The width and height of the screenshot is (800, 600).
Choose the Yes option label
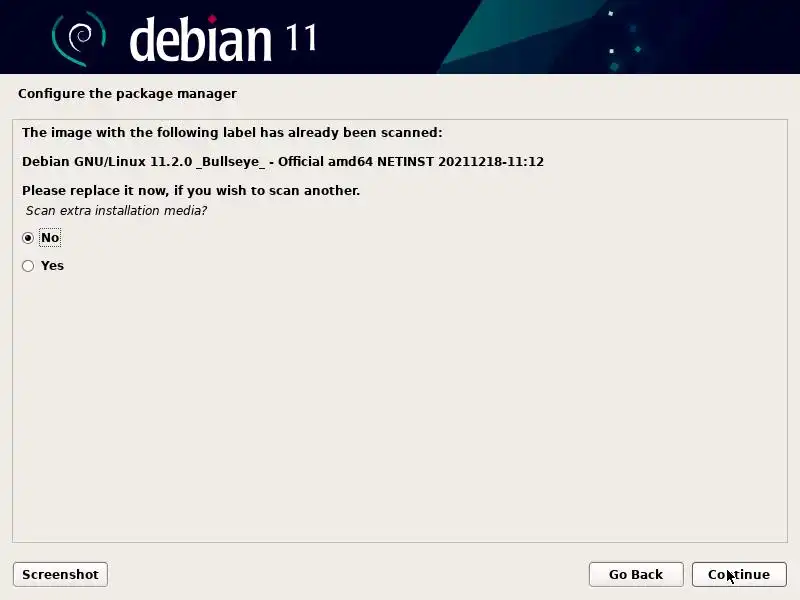[x=52, y=266]
